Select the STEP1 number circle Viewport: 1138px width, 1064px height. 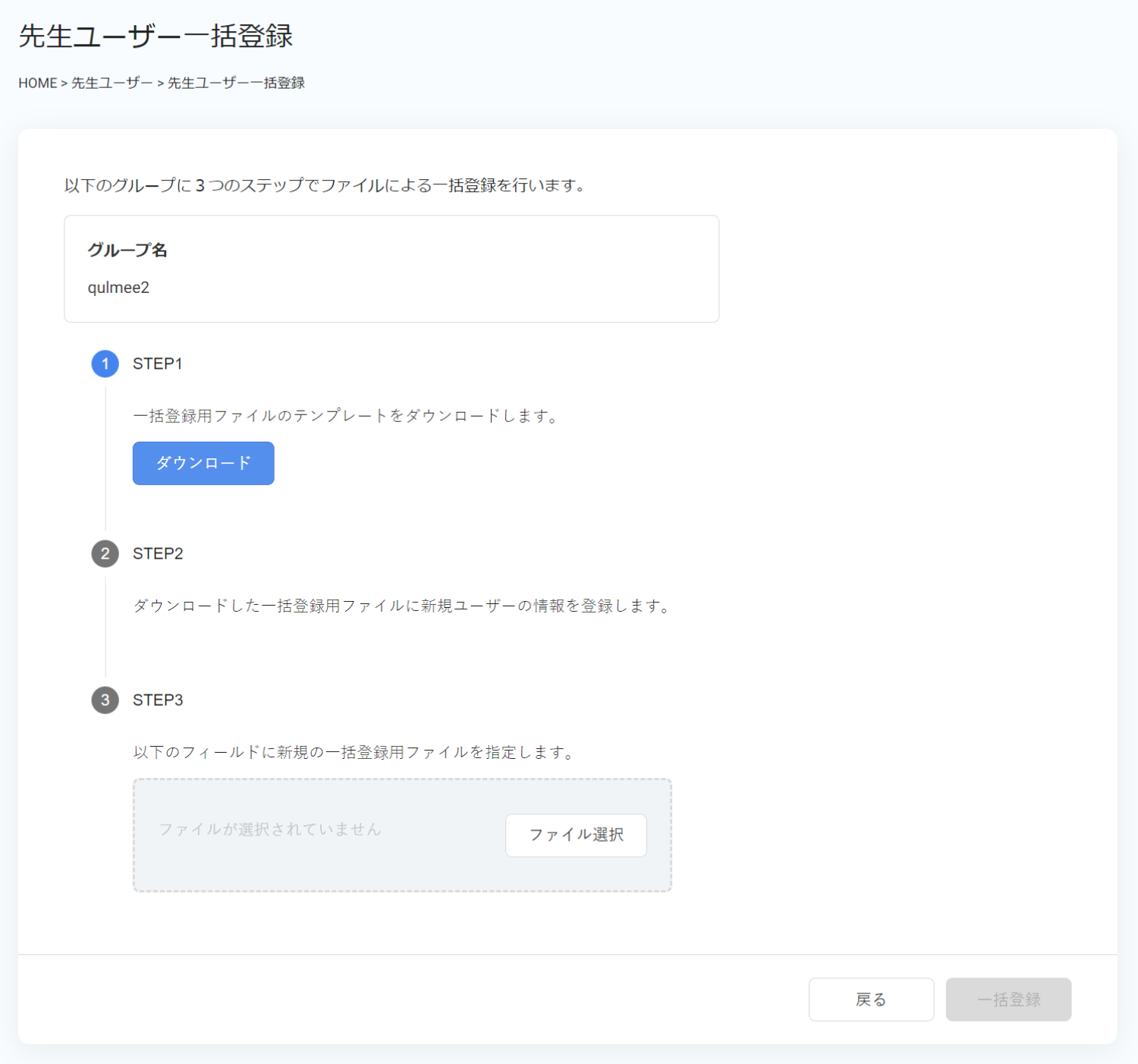tap(105, 364)
